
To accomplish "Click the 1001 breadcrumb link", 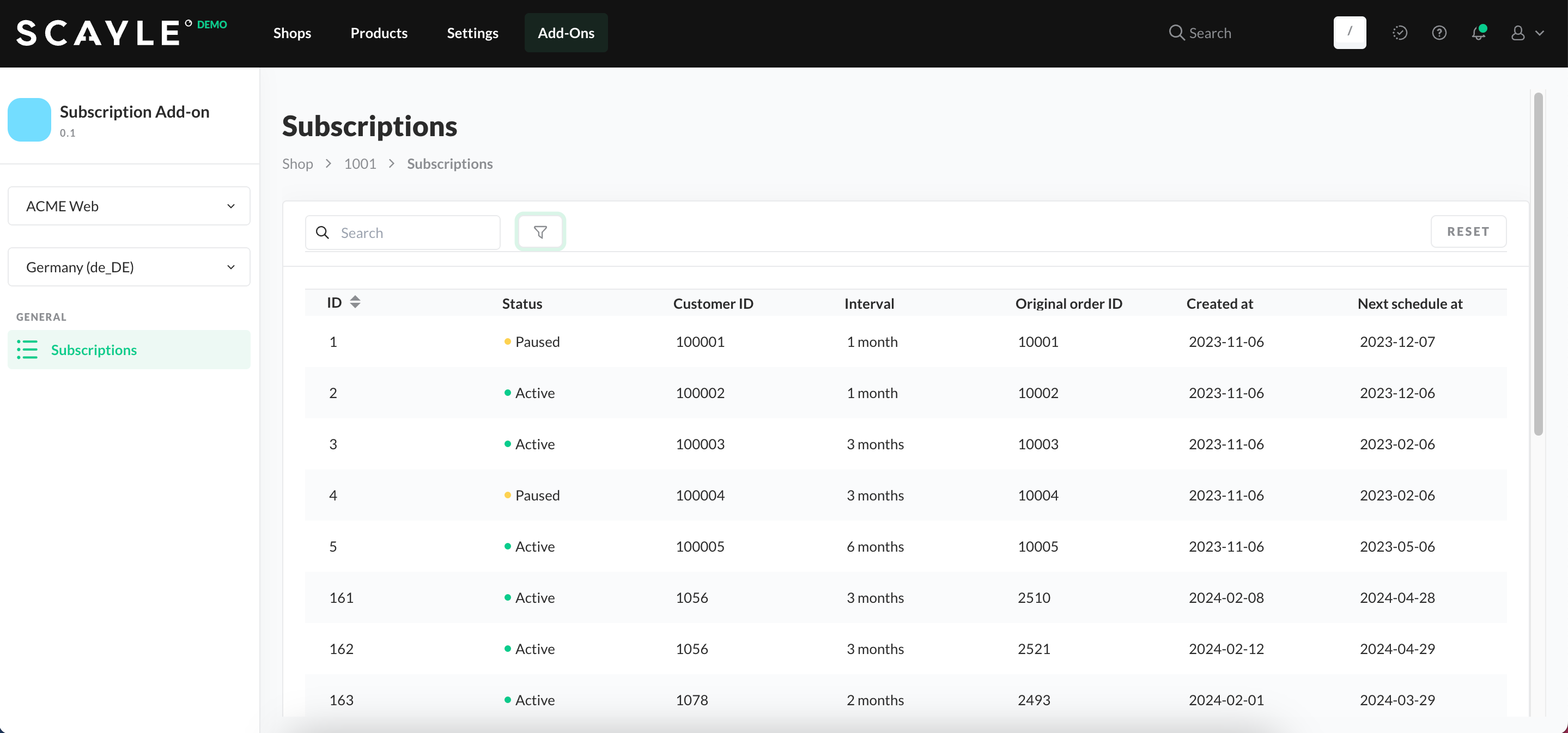I will 360,163.
